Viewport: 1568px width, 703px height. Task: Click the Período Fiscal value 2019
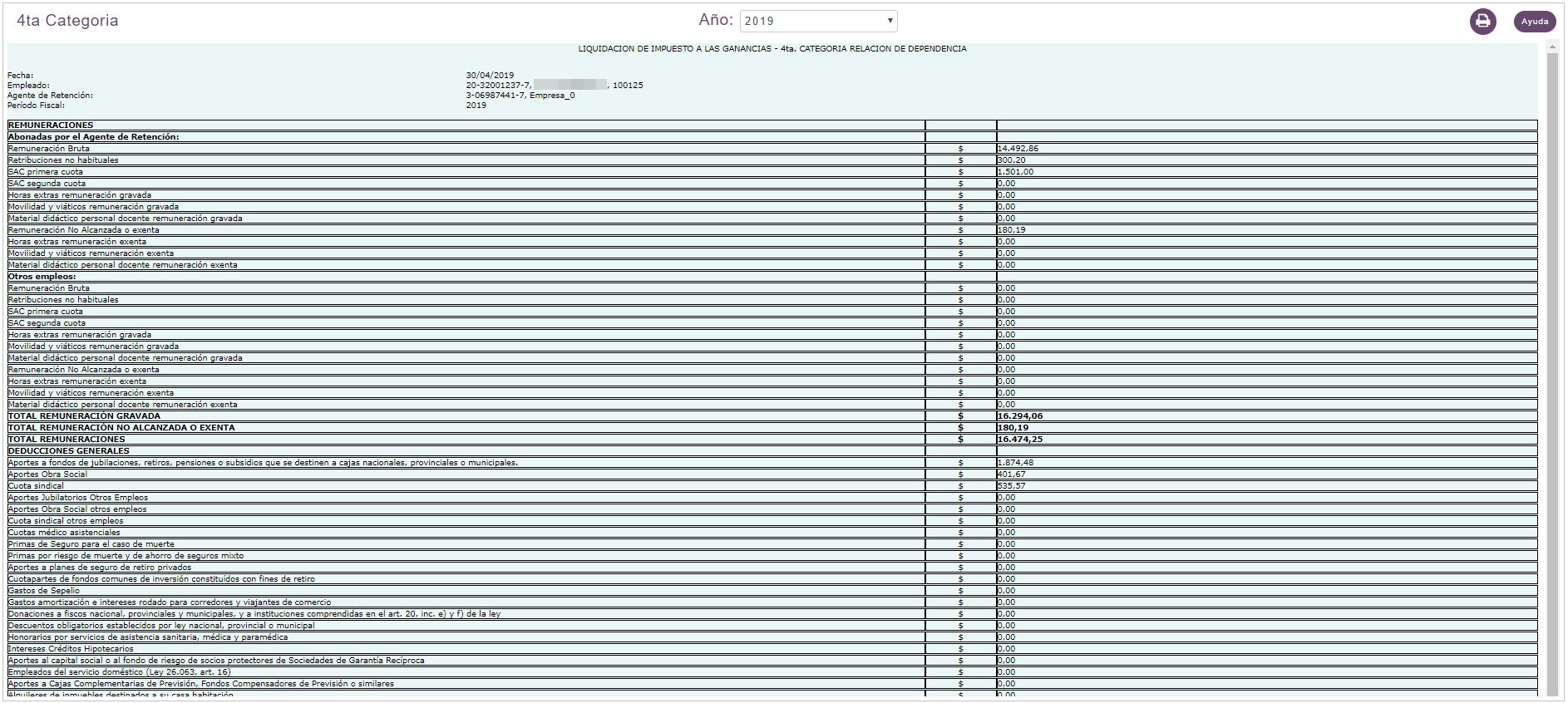coord(476,106)
